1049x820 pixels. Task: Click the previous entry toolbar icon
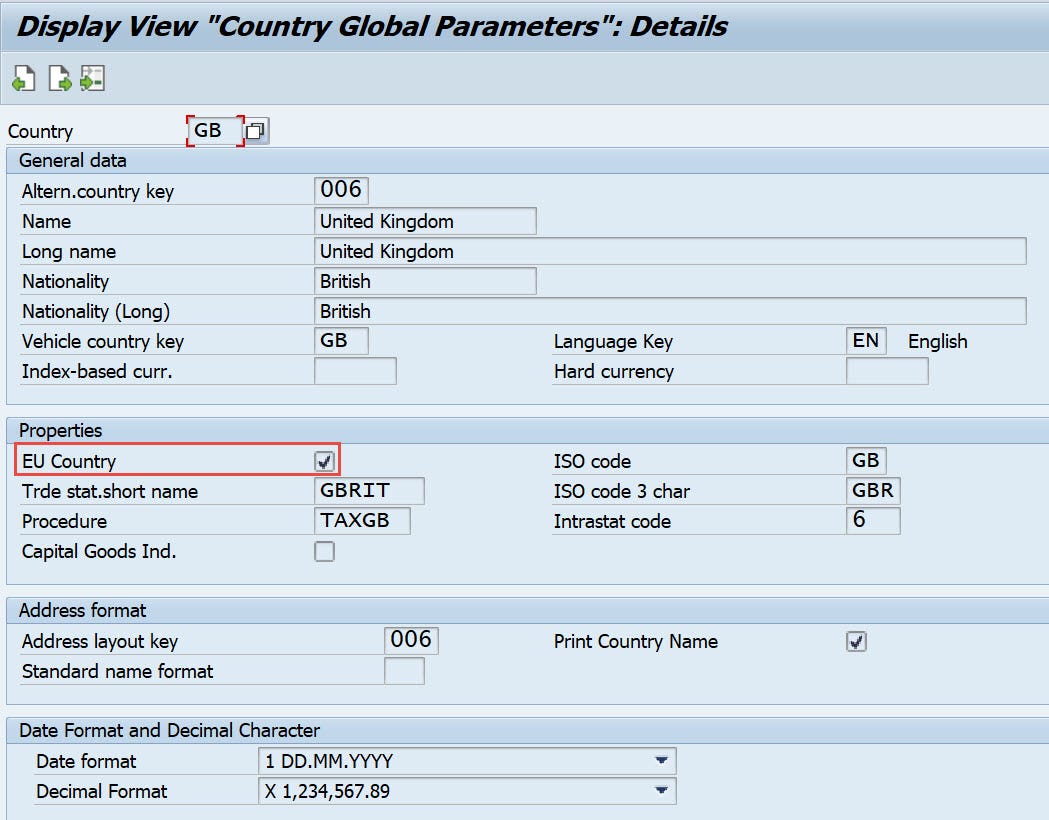coord(24,78)
